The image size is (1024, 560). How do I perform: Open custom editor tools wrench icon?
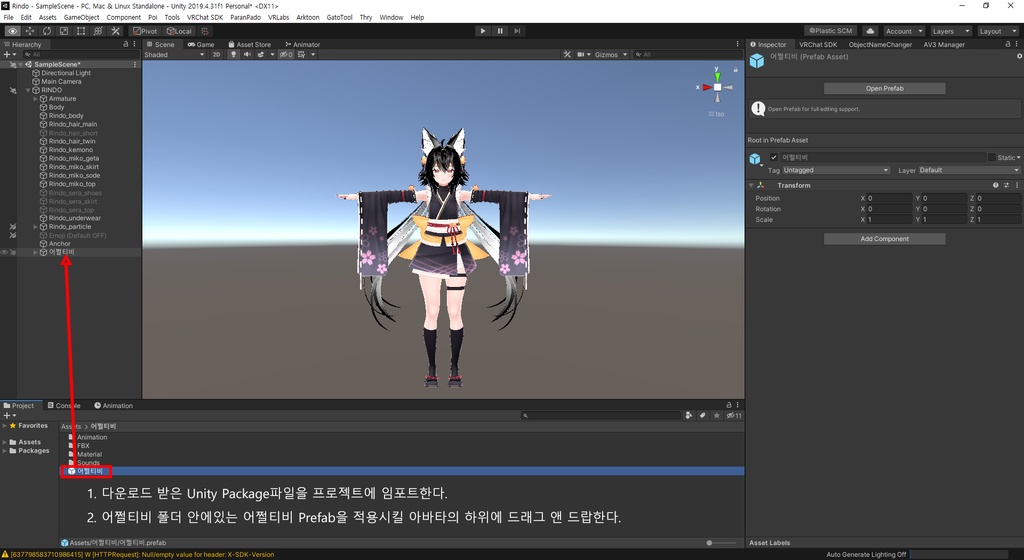[x=115, y=31]
